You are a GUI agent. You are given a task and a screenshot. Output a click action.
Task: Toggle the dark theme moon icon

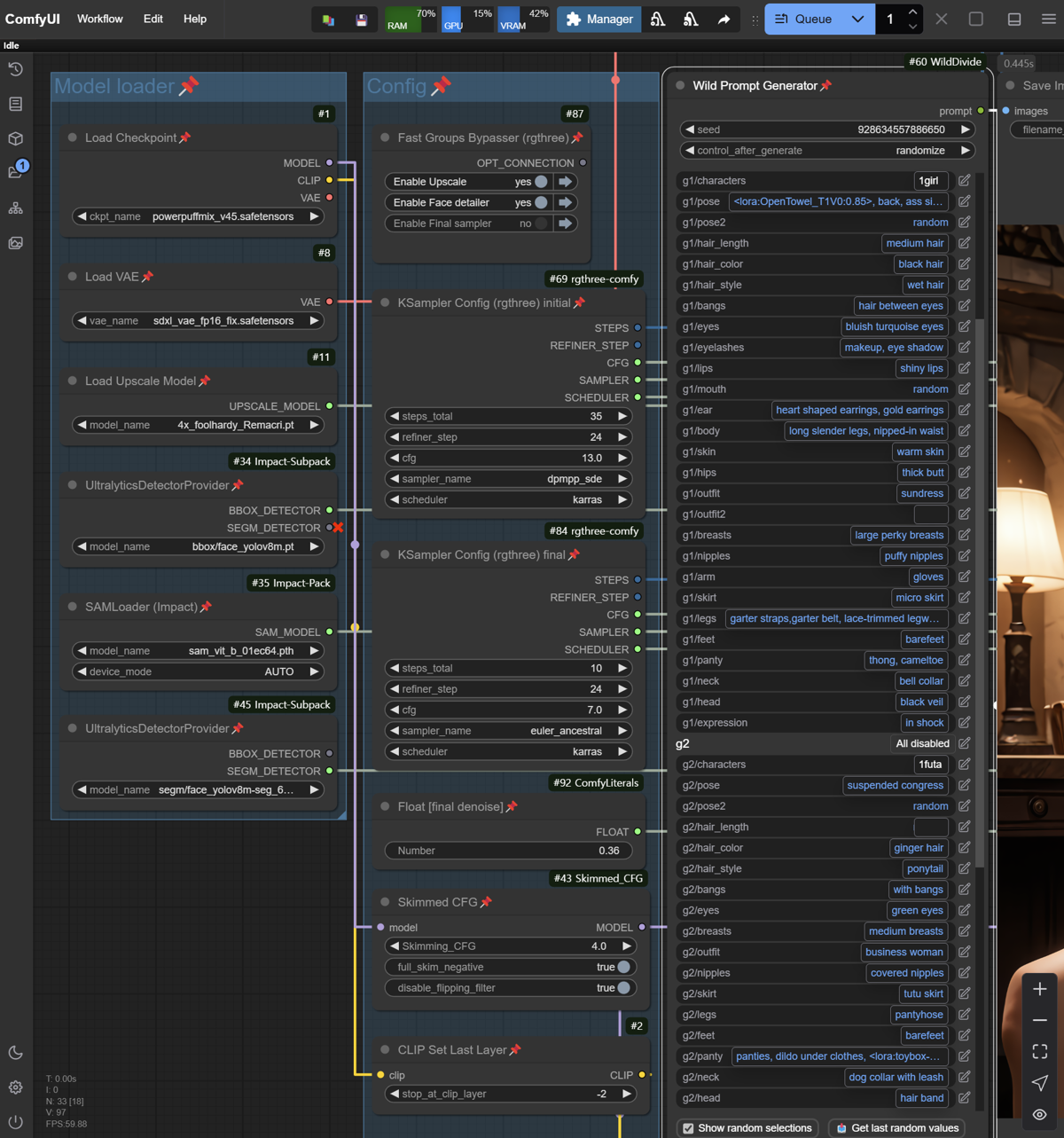coord(16,1053)
